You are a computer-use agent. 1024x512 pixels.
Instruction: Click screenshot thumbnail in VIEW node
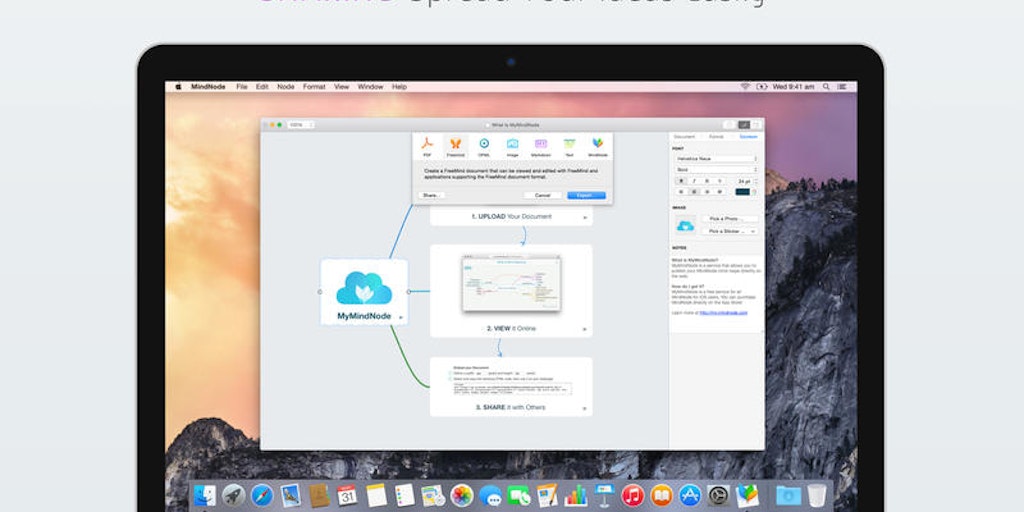511,283
